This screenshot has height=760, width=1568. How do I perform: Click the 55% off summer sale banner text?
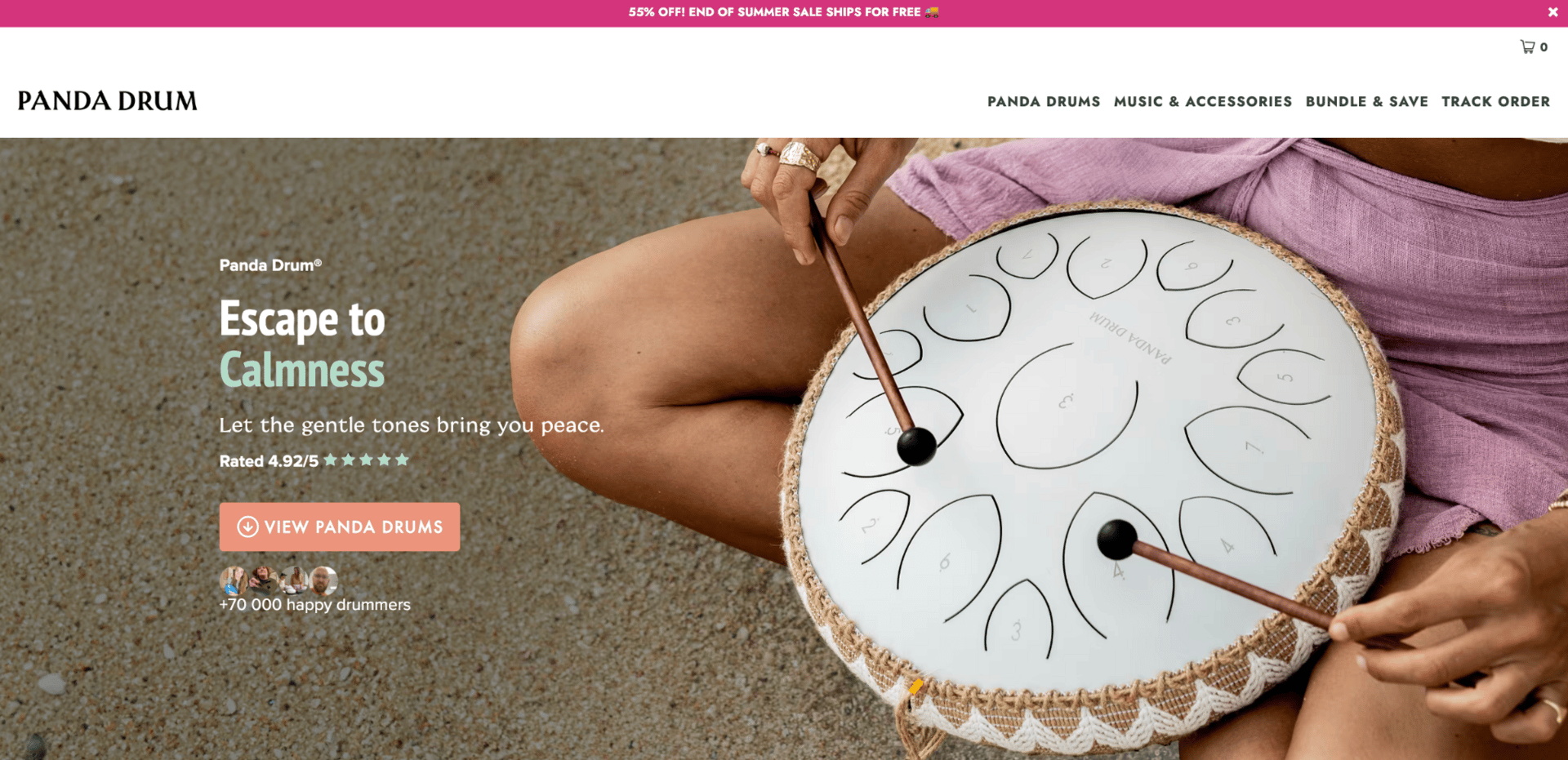pos(774,12)
